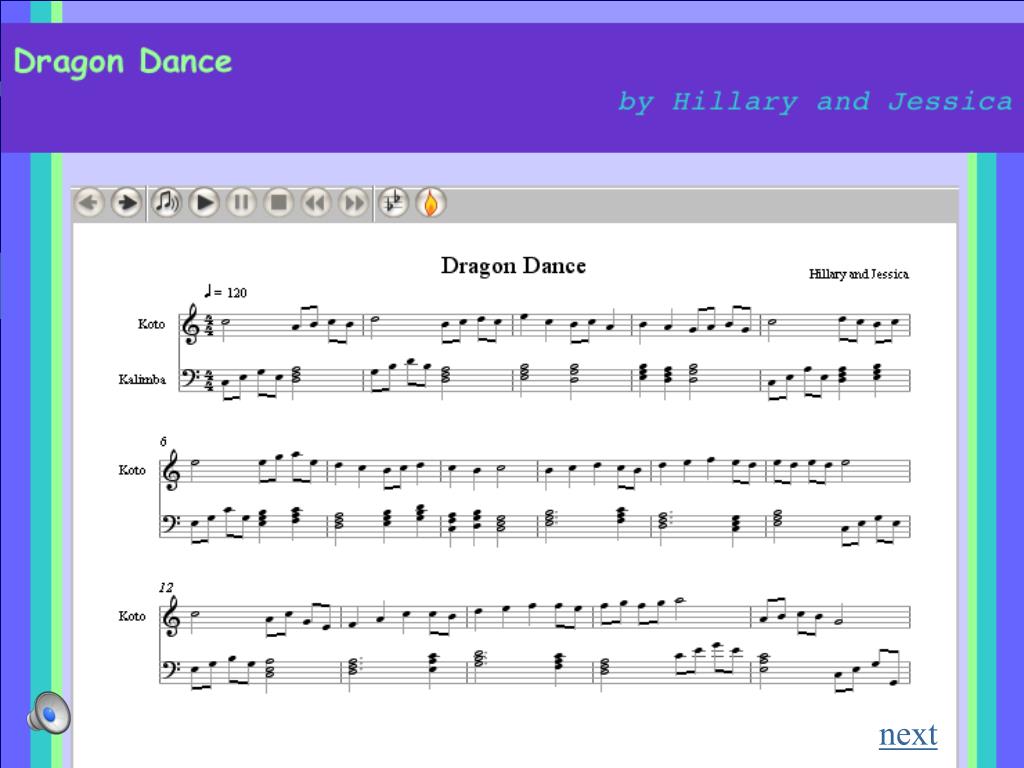Click the Dragon Dance score heading

pos(513,266)
